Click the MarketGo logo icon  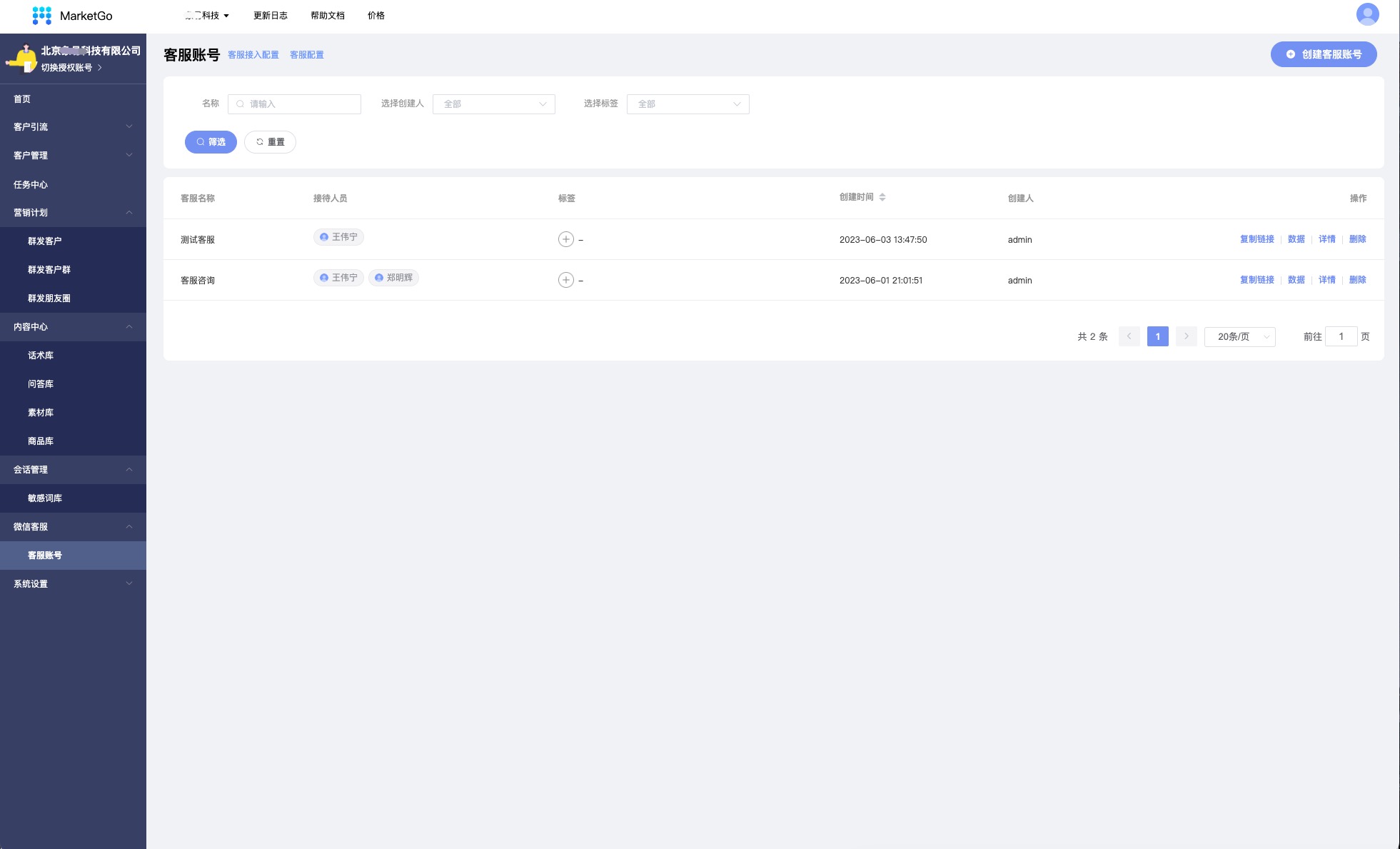coord(42,15)
